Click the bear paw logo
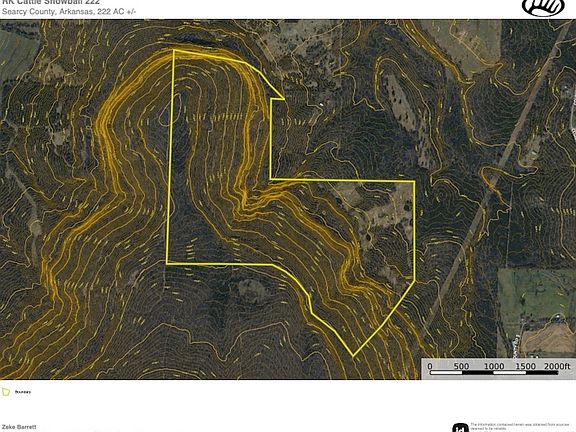 pos(543,8)
